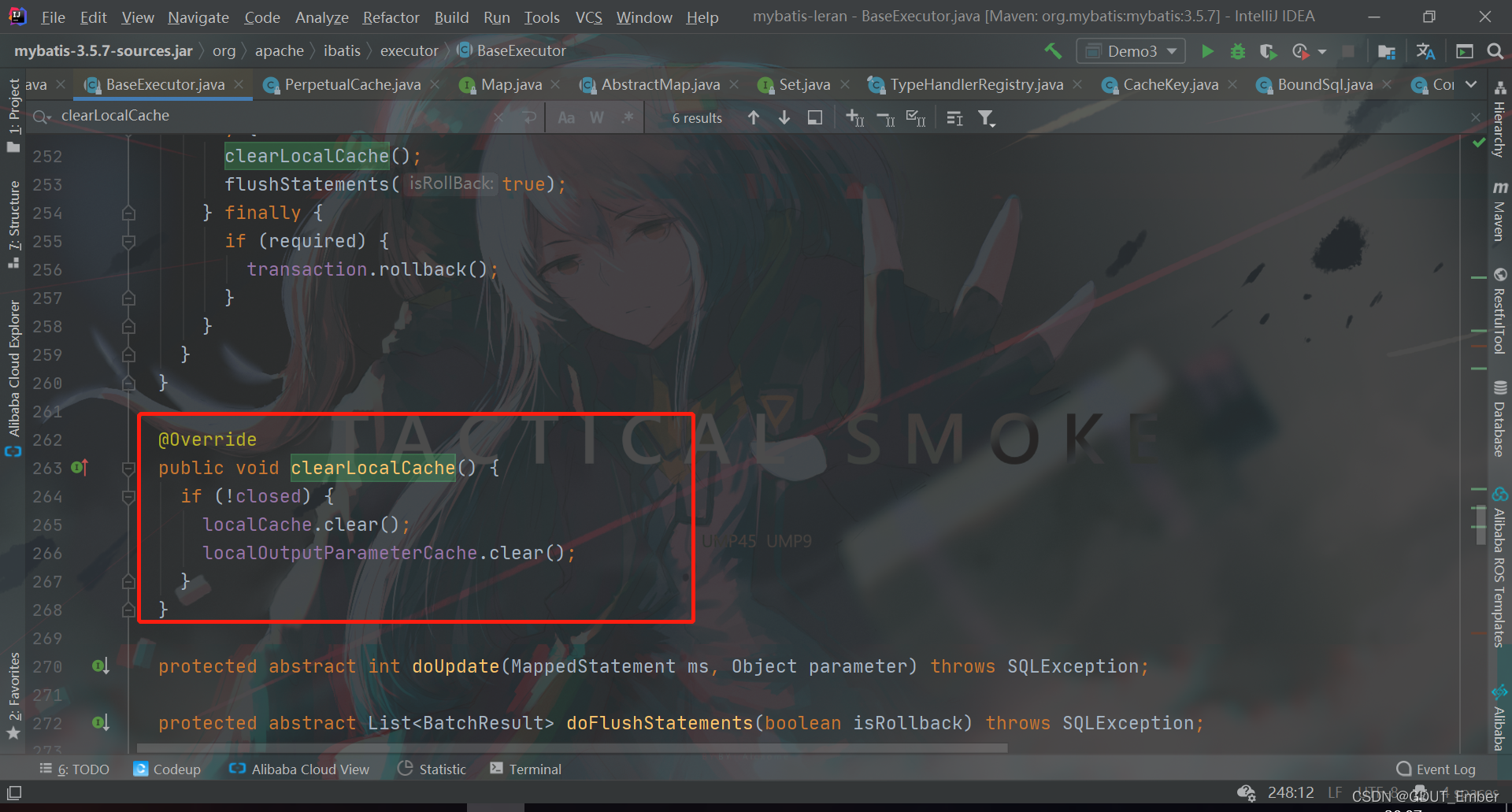
Task: Open the VCS menu
Action: [588, 17]
